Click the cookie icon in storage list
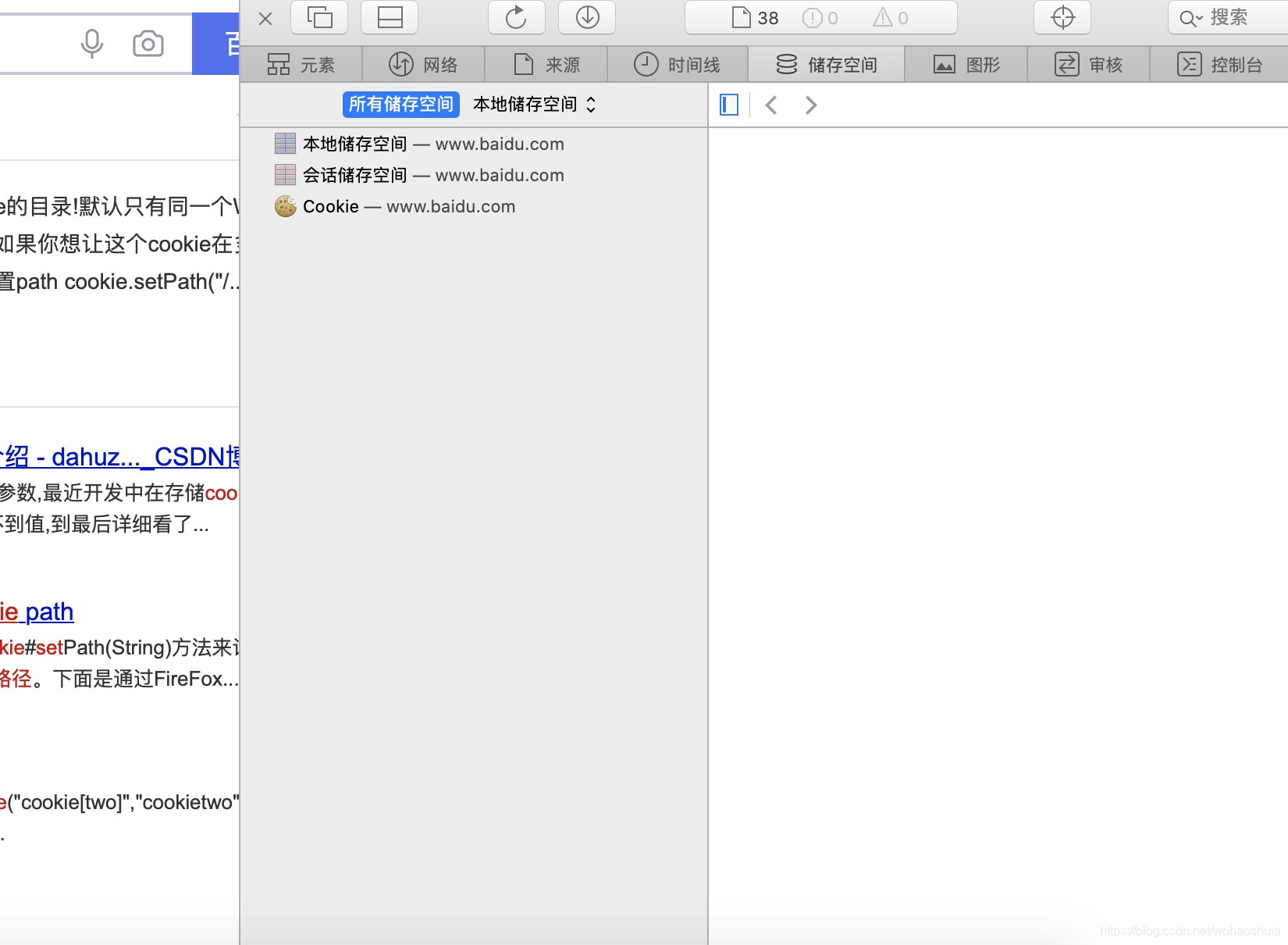 point(286,206)
